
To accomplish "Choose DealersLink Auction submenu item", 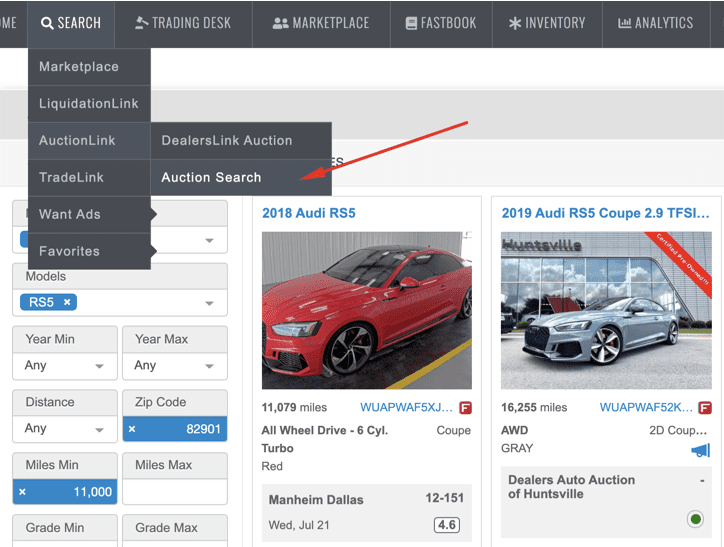I will tap(241, 140).
